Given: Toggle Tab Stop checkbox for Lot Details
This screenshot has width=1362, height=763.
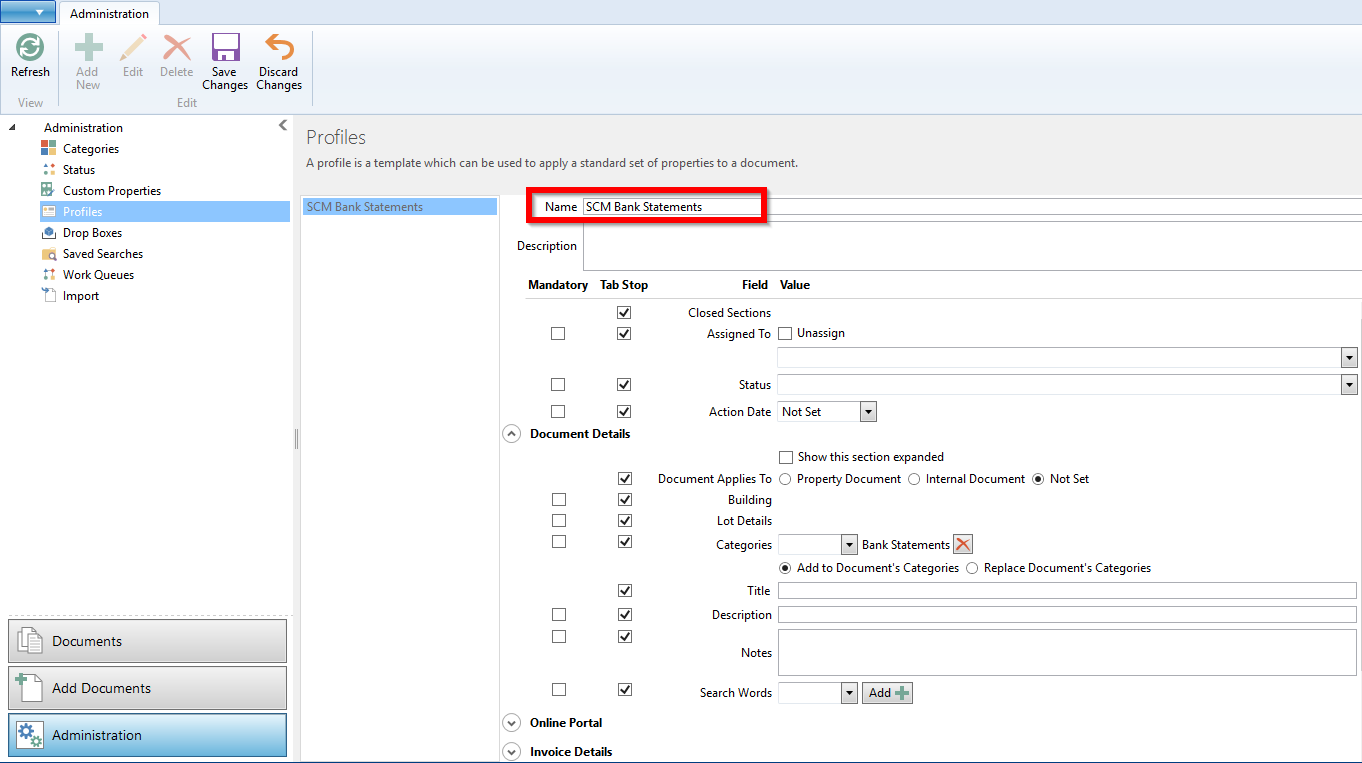Looking at the screenshot, I should (625, 521).
